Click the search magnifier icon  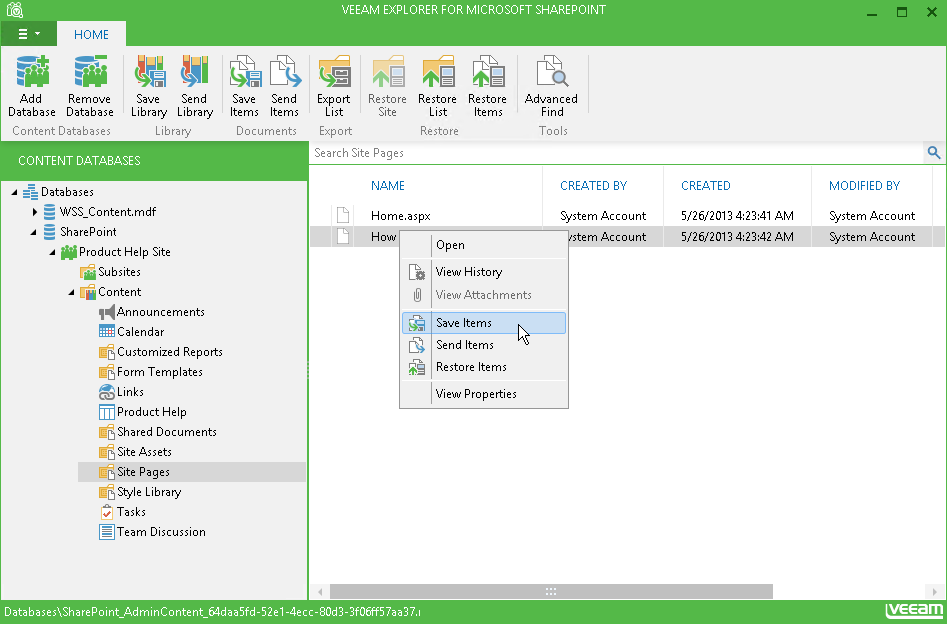tap(934, 153)
